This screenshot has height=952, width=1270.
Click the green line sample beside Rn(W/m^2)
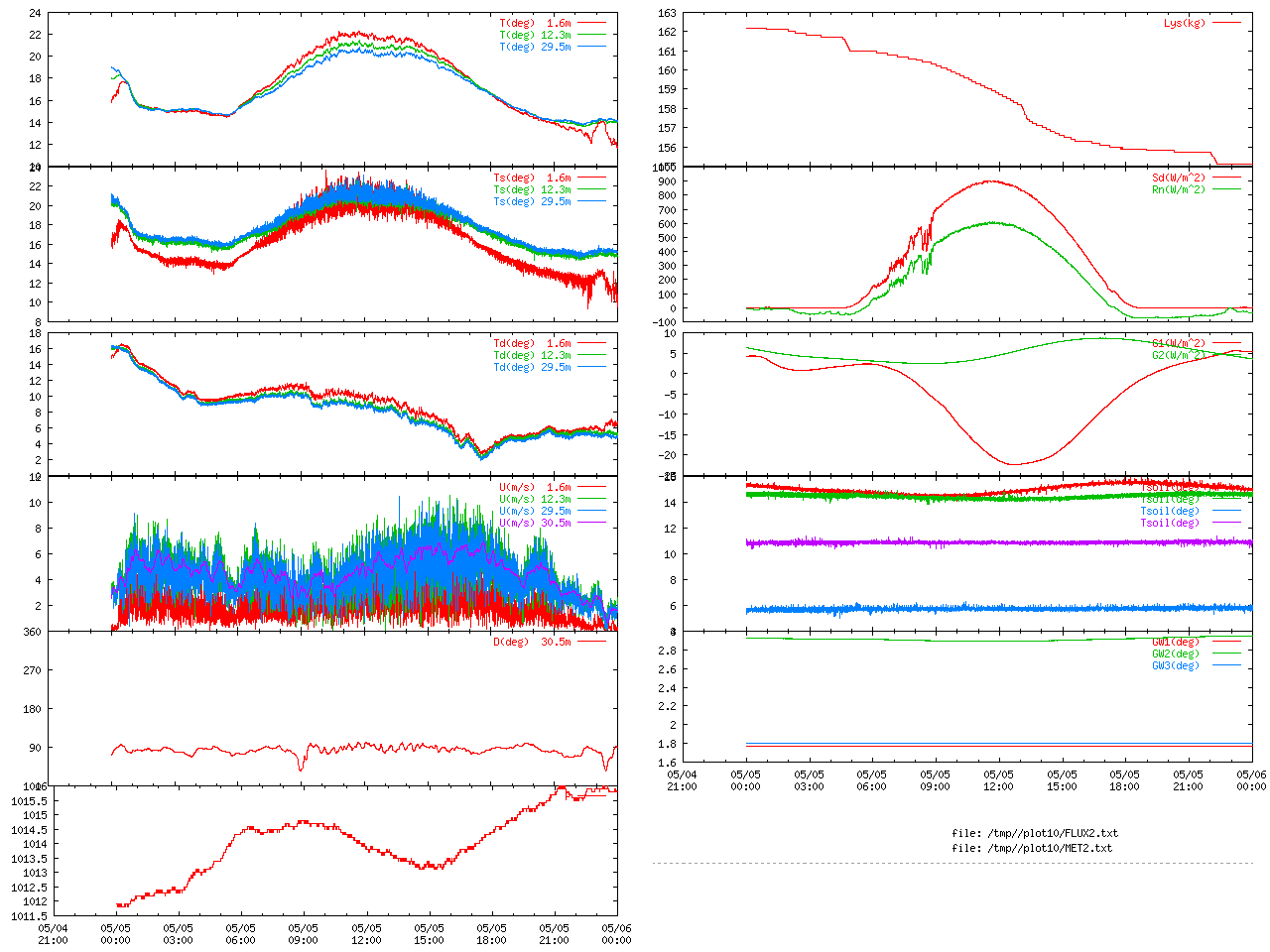(x=1225, y=189)
